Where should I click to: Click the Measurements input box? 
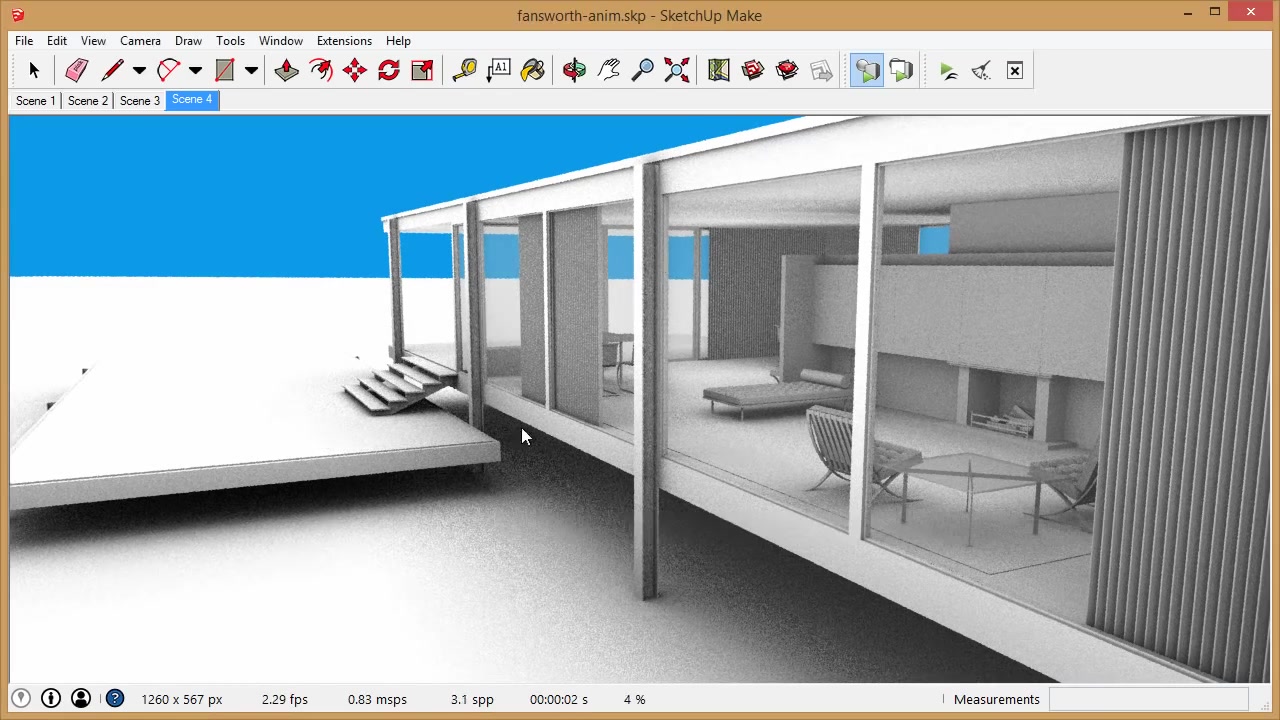click(1148, 699)
